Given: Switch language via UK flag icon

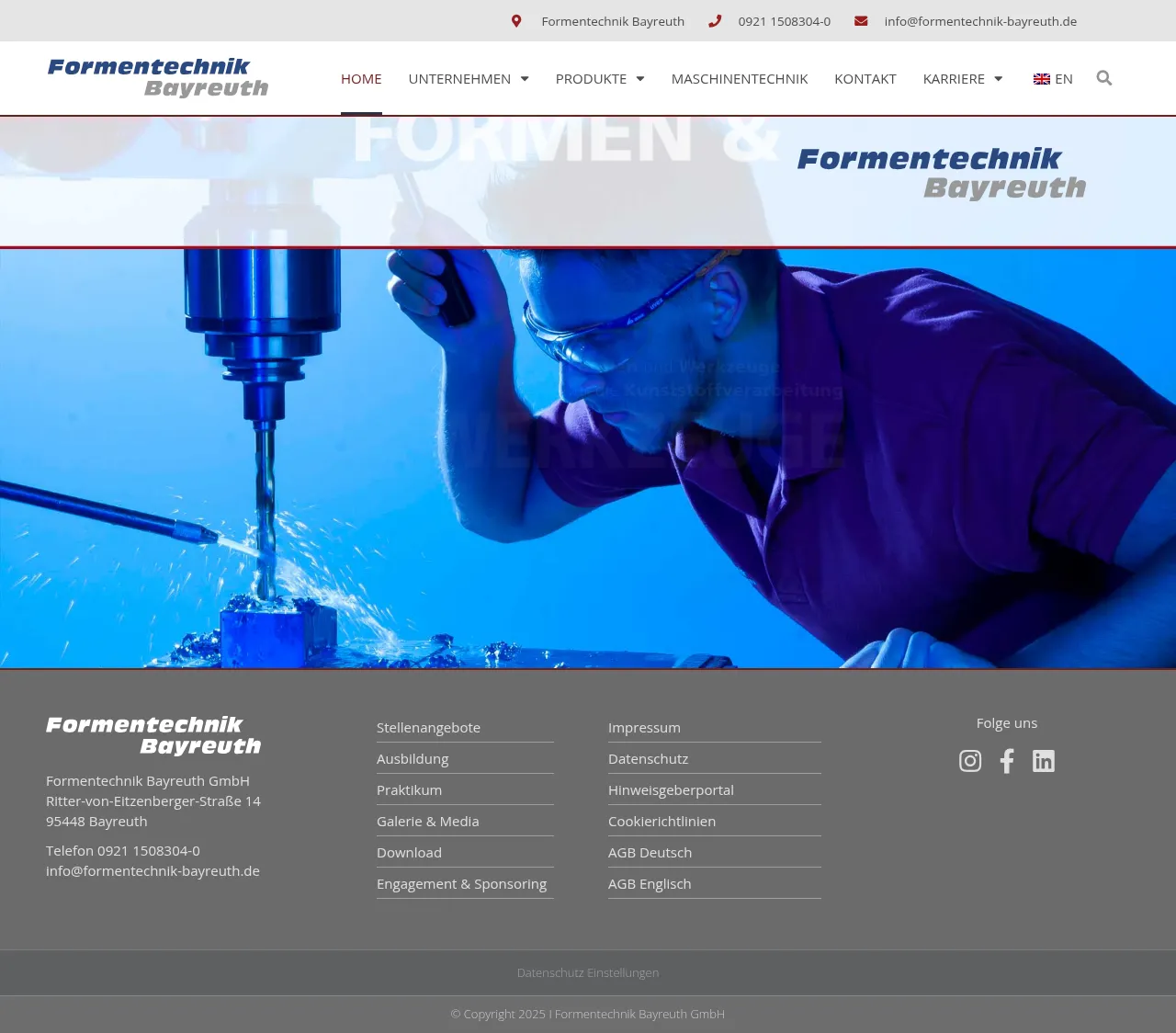Looking at the screenshot, I should (x=1042, y=79).
